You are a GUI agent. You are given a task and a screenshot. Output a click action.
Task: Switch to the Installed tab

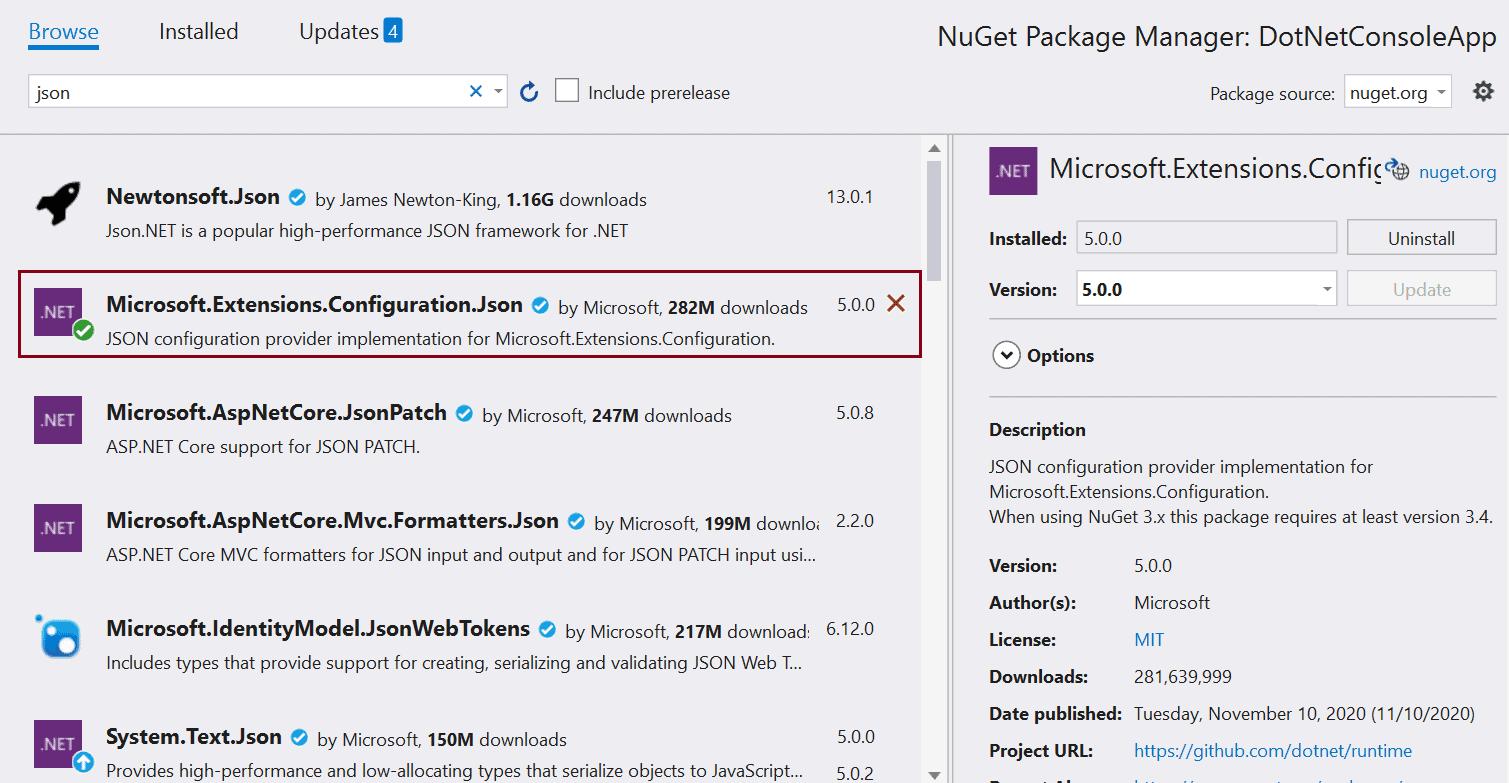[198, 32]
